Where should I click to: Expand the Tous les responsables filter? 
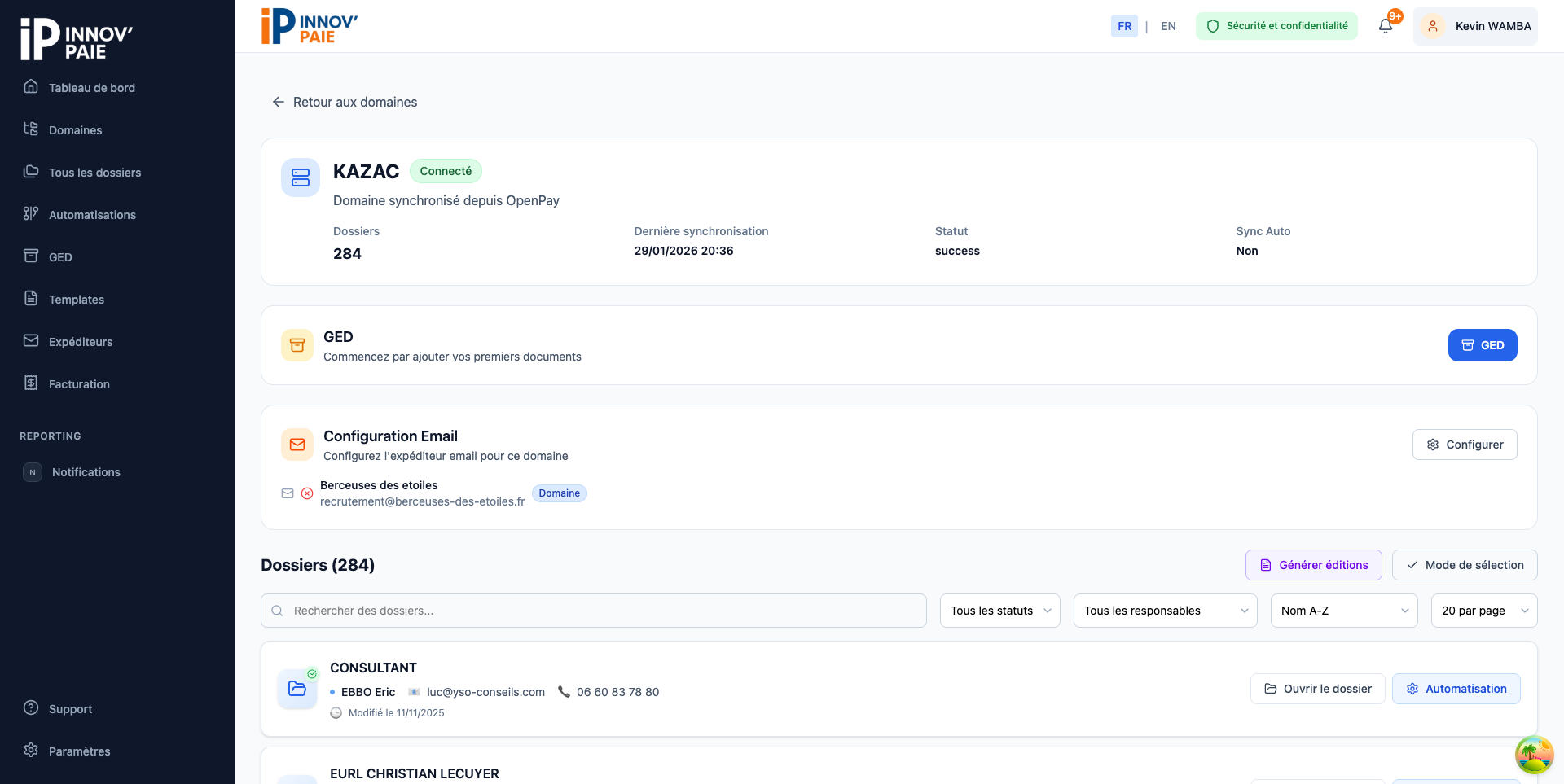tap(1166, 611)
